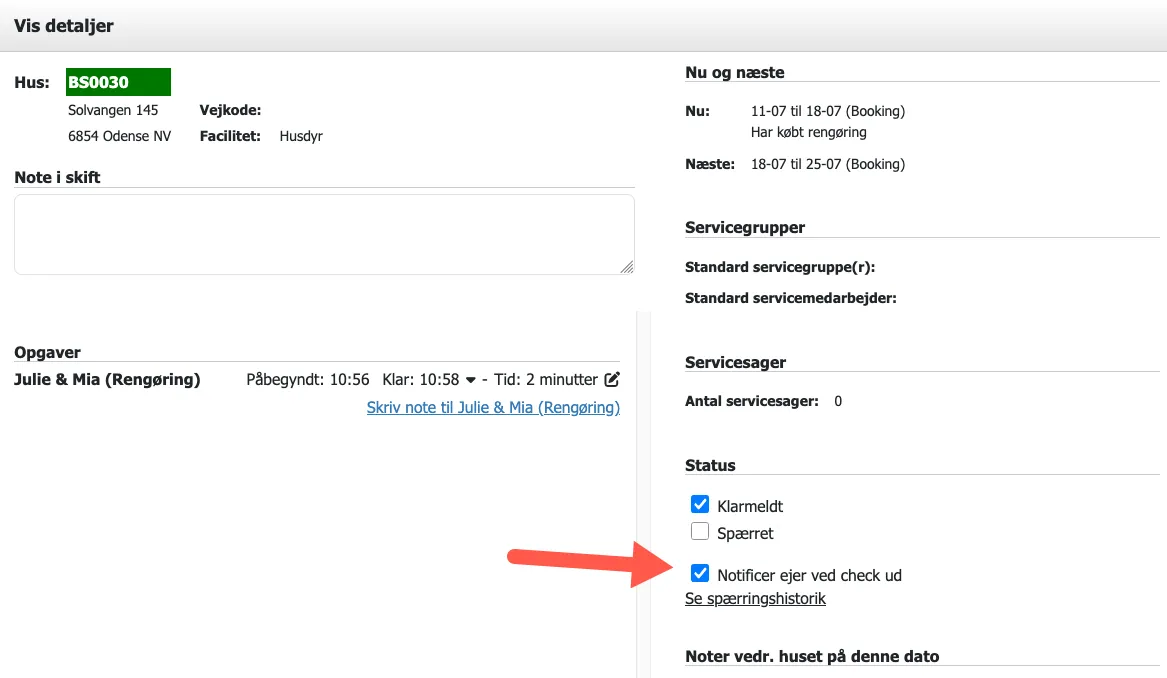
Task: Click the 'Husdyr' facility value
Action: (x=301, y=136)
